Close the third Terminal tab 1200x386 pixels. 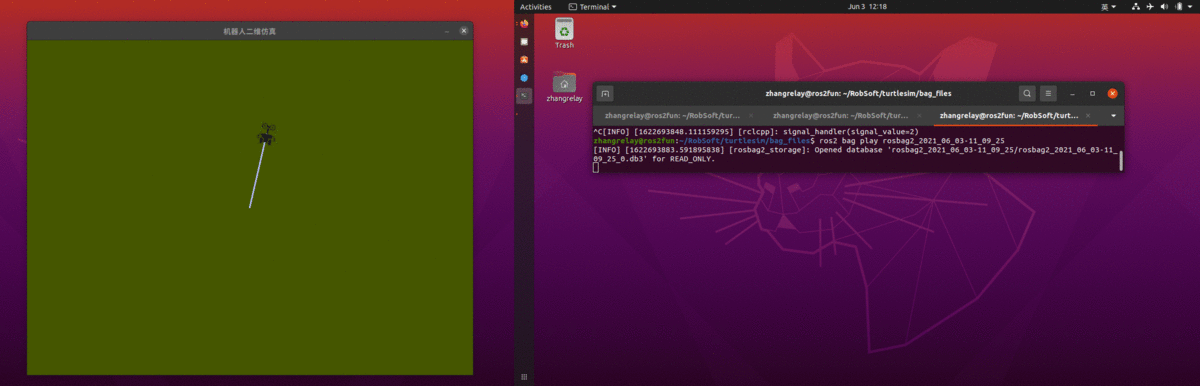click(x=1088, y=116)
